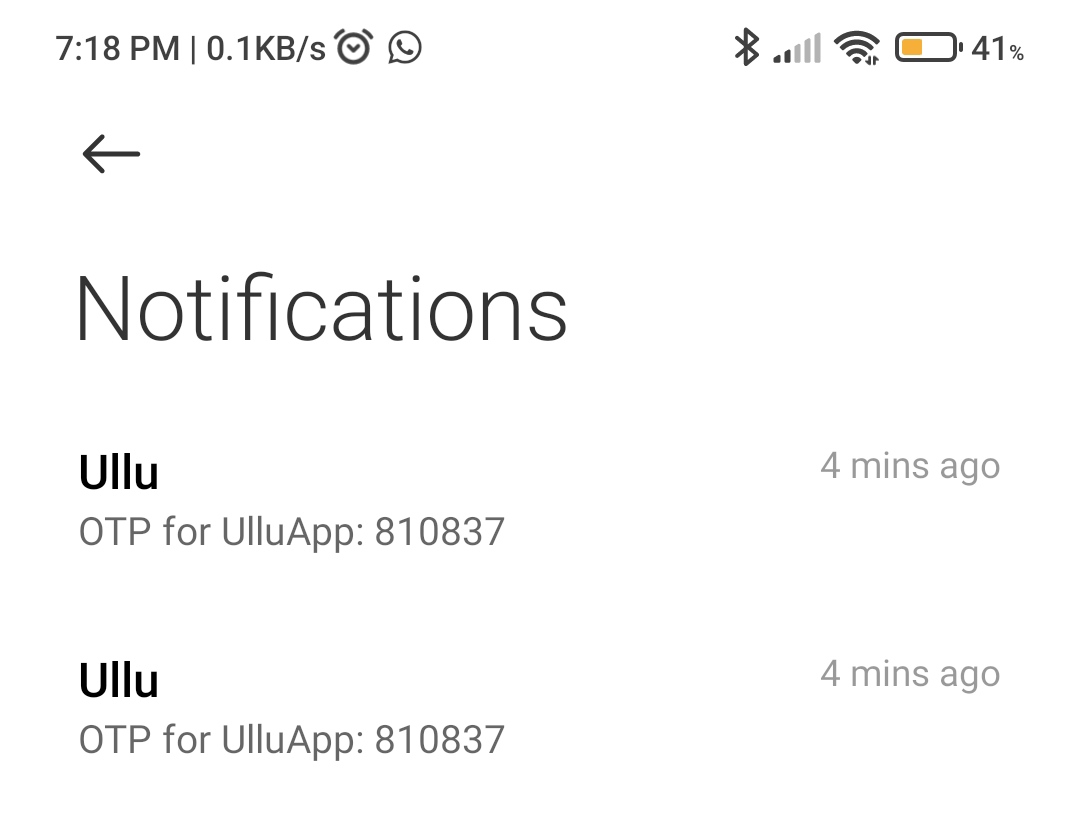Tap the alarm clock status icon
Image resolution: width=1080 pixels, height=840 pixels.
354,47
